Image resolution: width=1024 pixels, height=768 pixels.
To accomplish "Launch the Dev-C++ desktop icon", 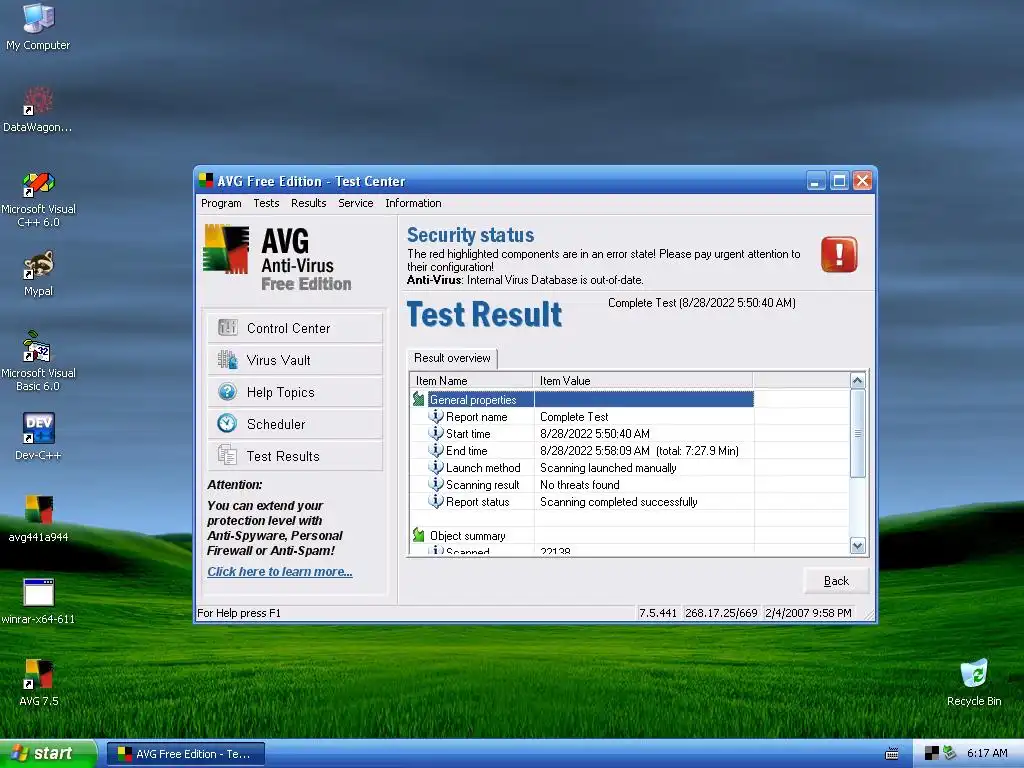I will click(38, 436).
